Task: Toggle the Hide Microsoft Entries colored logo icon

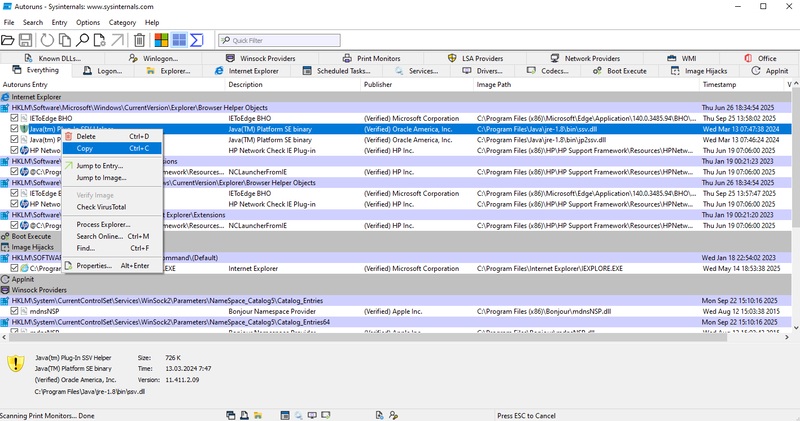Action: (161, 40)
